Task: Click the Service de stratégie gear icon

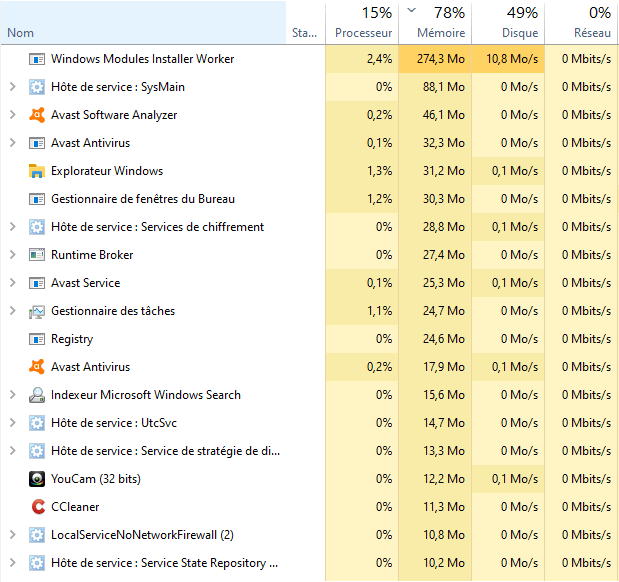Action: (x=37, y=451)
